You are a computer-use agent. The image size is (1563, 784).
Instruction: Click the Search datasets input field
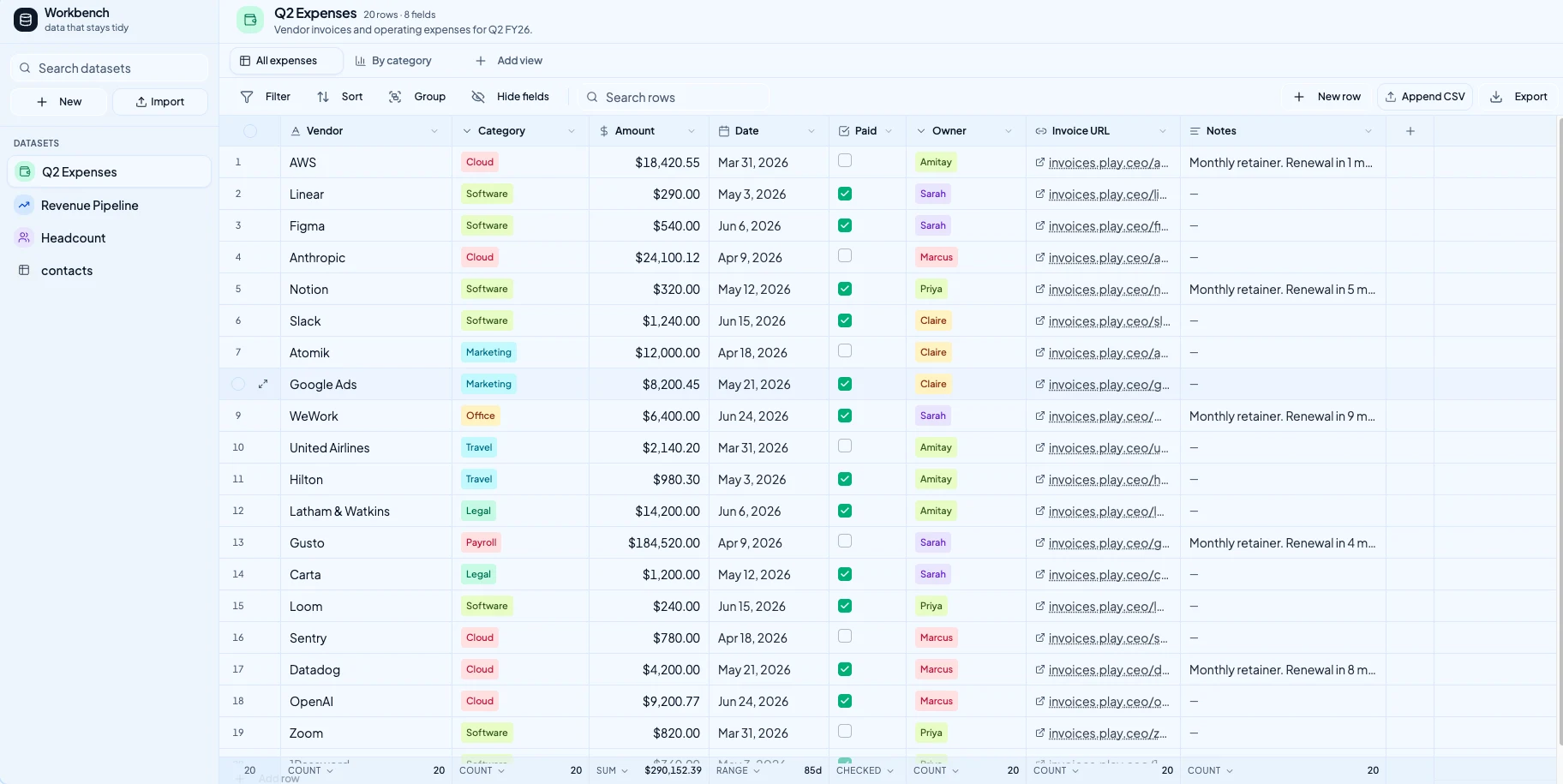pos(110,68)
